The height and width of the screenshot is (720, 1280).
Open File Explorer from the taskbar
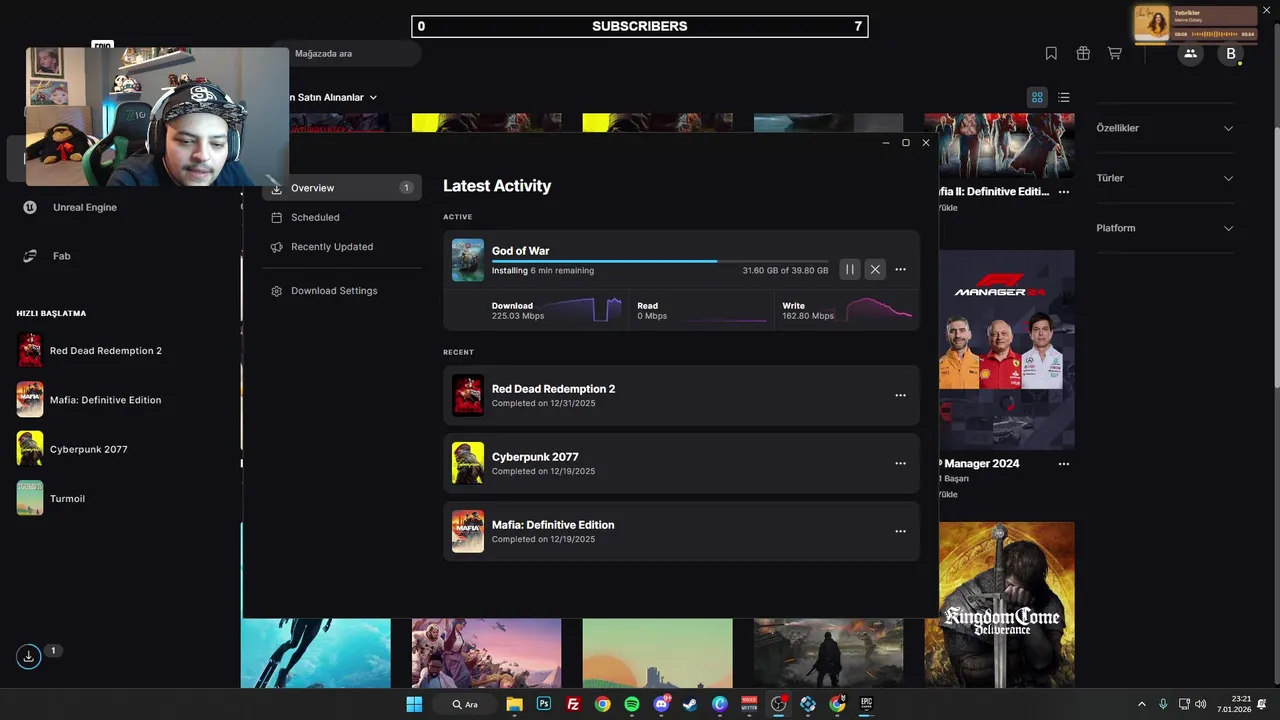(514, 704)
